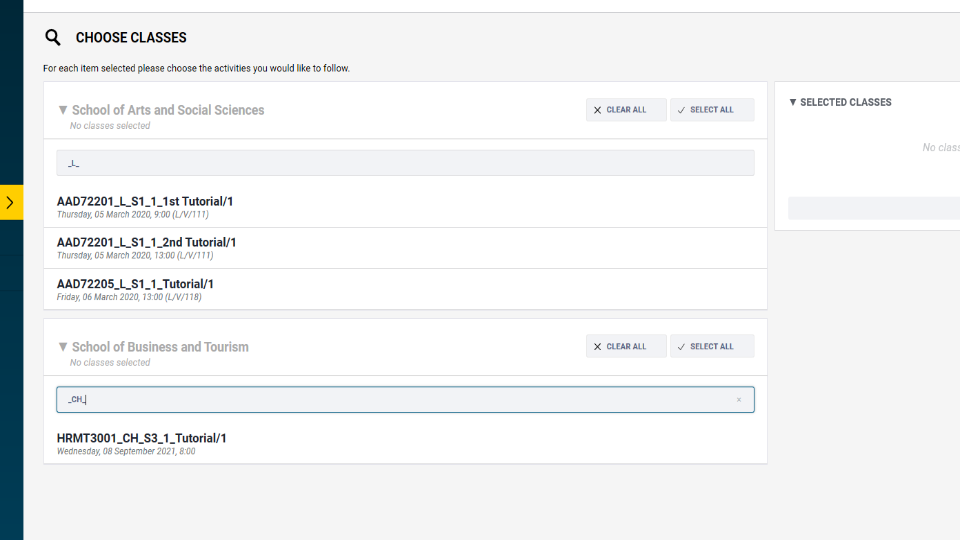
Task: Click the School of Arts and Social Sciences title
Action: tap(168, 110)
